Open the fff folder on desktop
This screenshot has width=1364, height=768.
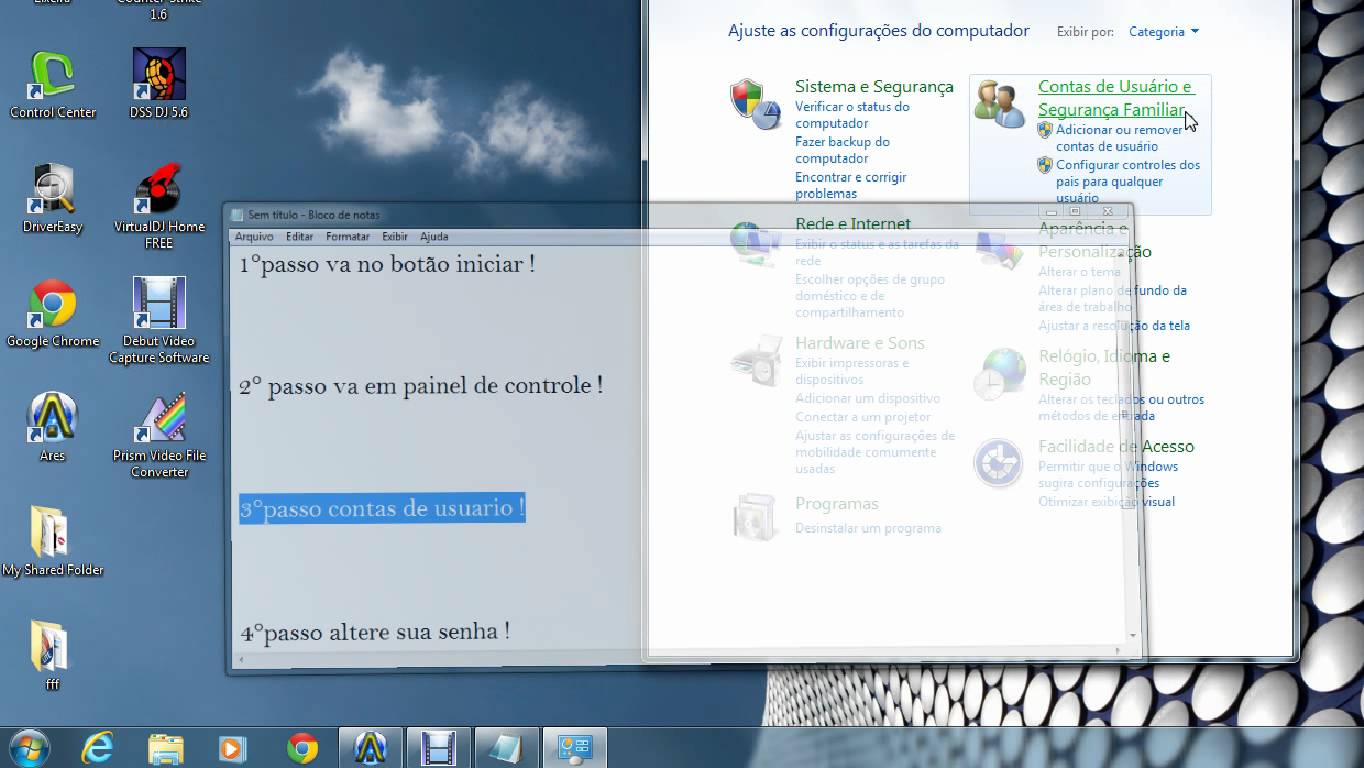(x=52, y=656)
